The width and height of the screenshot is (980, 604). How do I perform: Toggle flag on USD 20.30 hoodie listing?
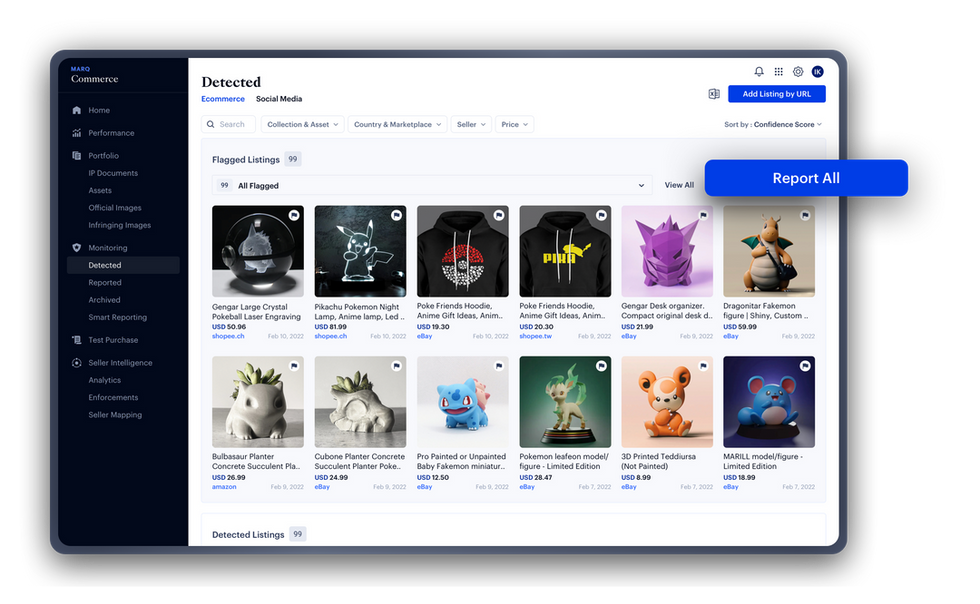[601, 215]
